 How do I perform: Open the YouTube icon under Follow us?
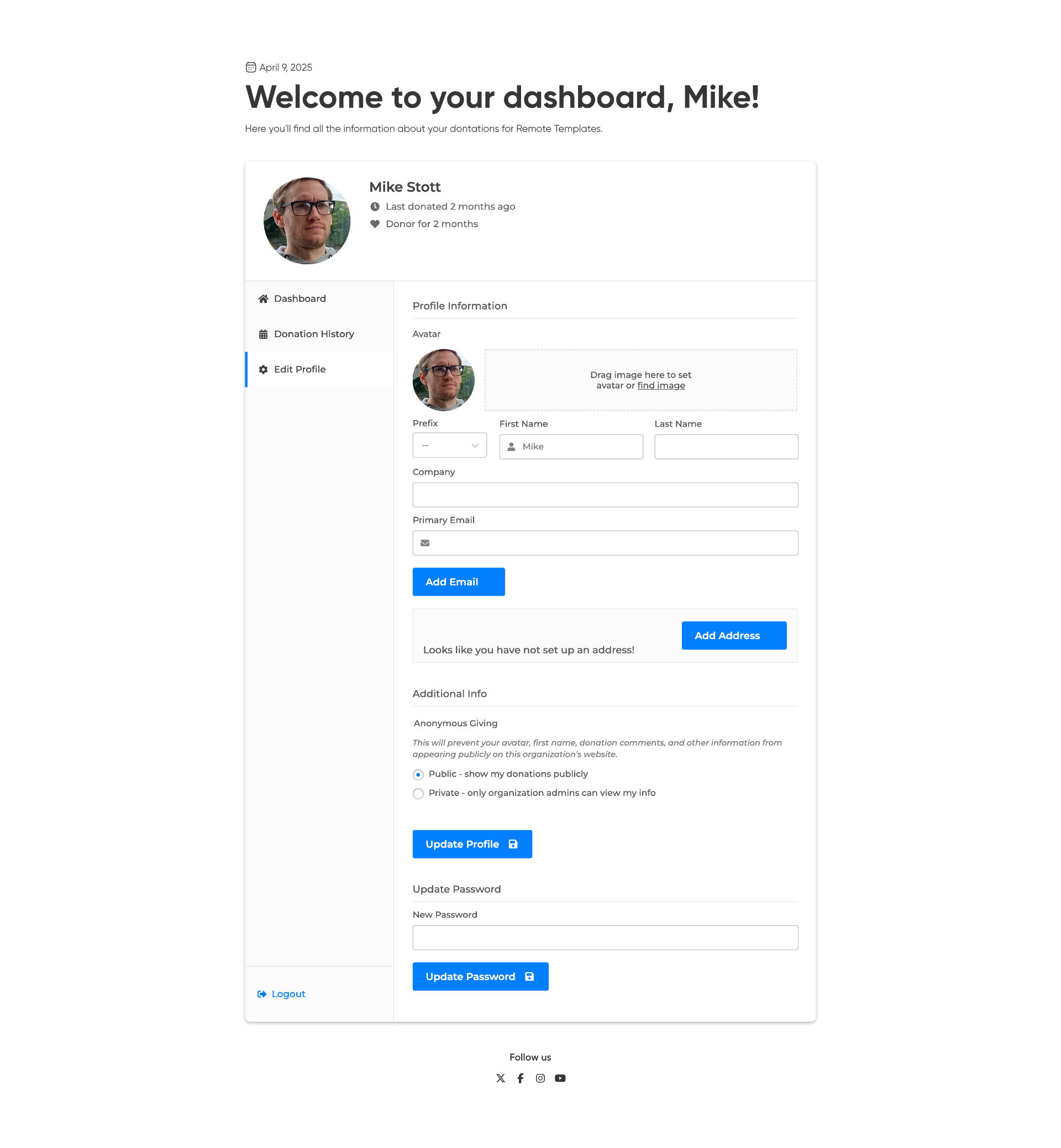click(x=560, y=1078)
